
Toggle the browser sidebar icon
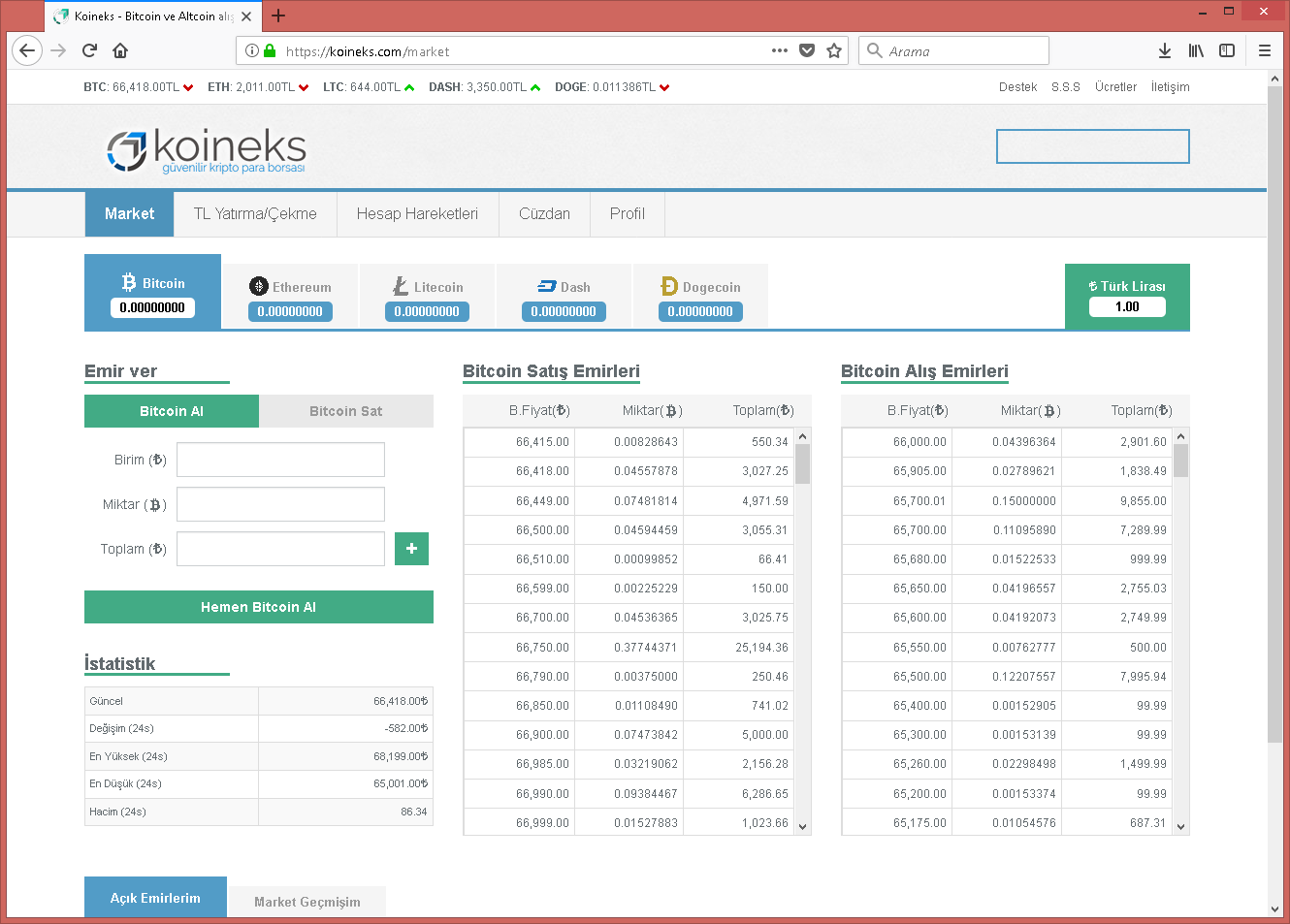point(1227,50)
